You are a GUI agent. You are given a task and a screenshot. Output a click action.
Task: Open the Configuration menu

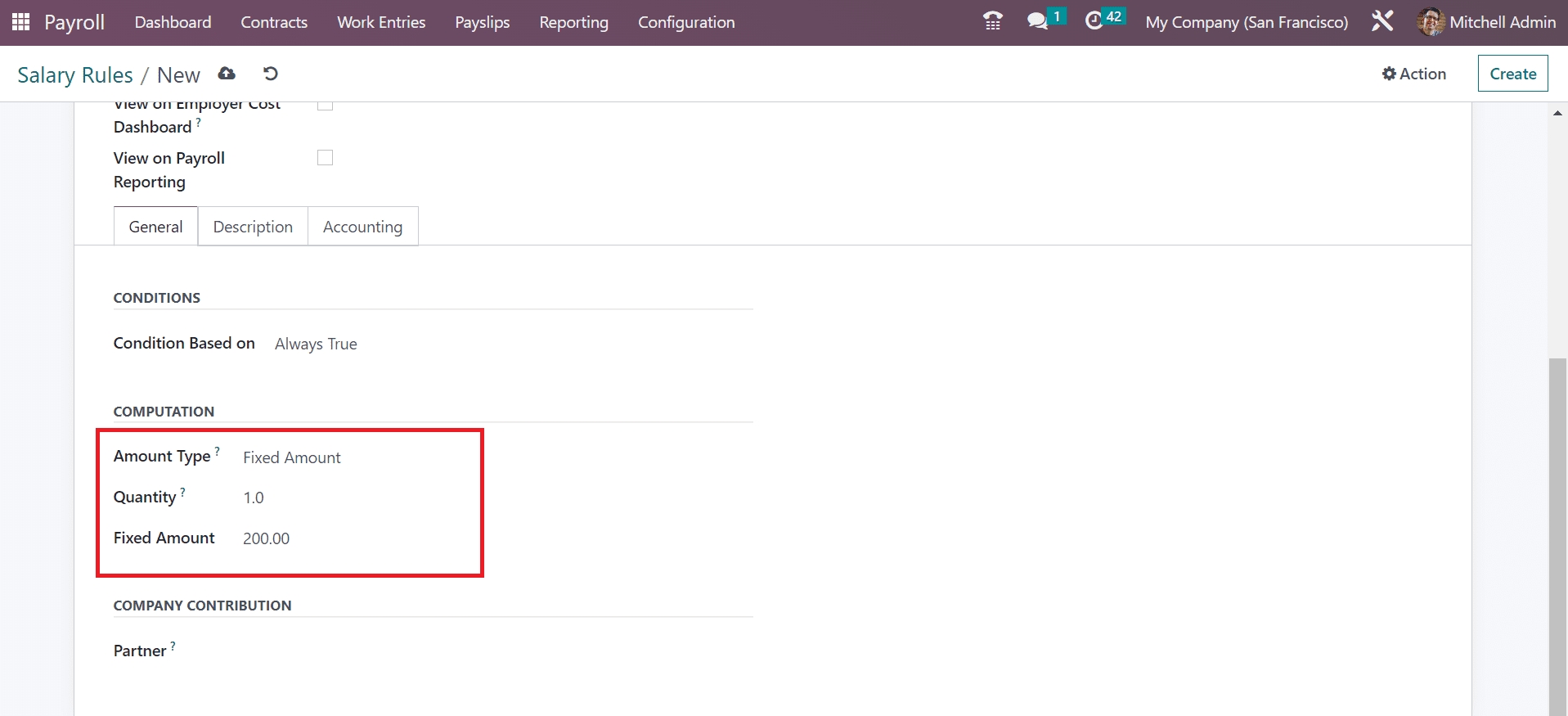(685, 22)
